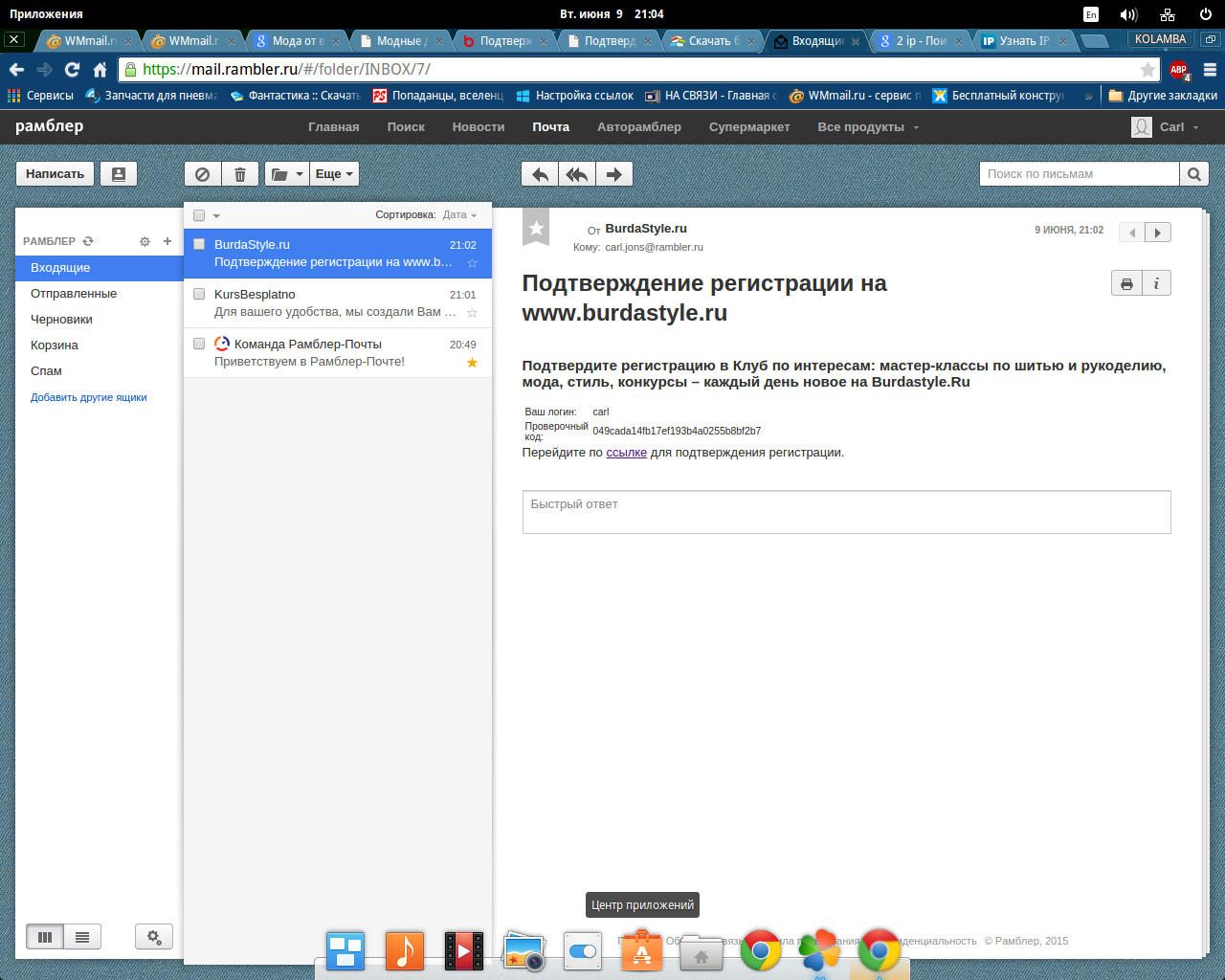The height and width of the screenshot is (980, 1225).
Task: Click the browser Forward arrow
Action: (x=44, y=69)
